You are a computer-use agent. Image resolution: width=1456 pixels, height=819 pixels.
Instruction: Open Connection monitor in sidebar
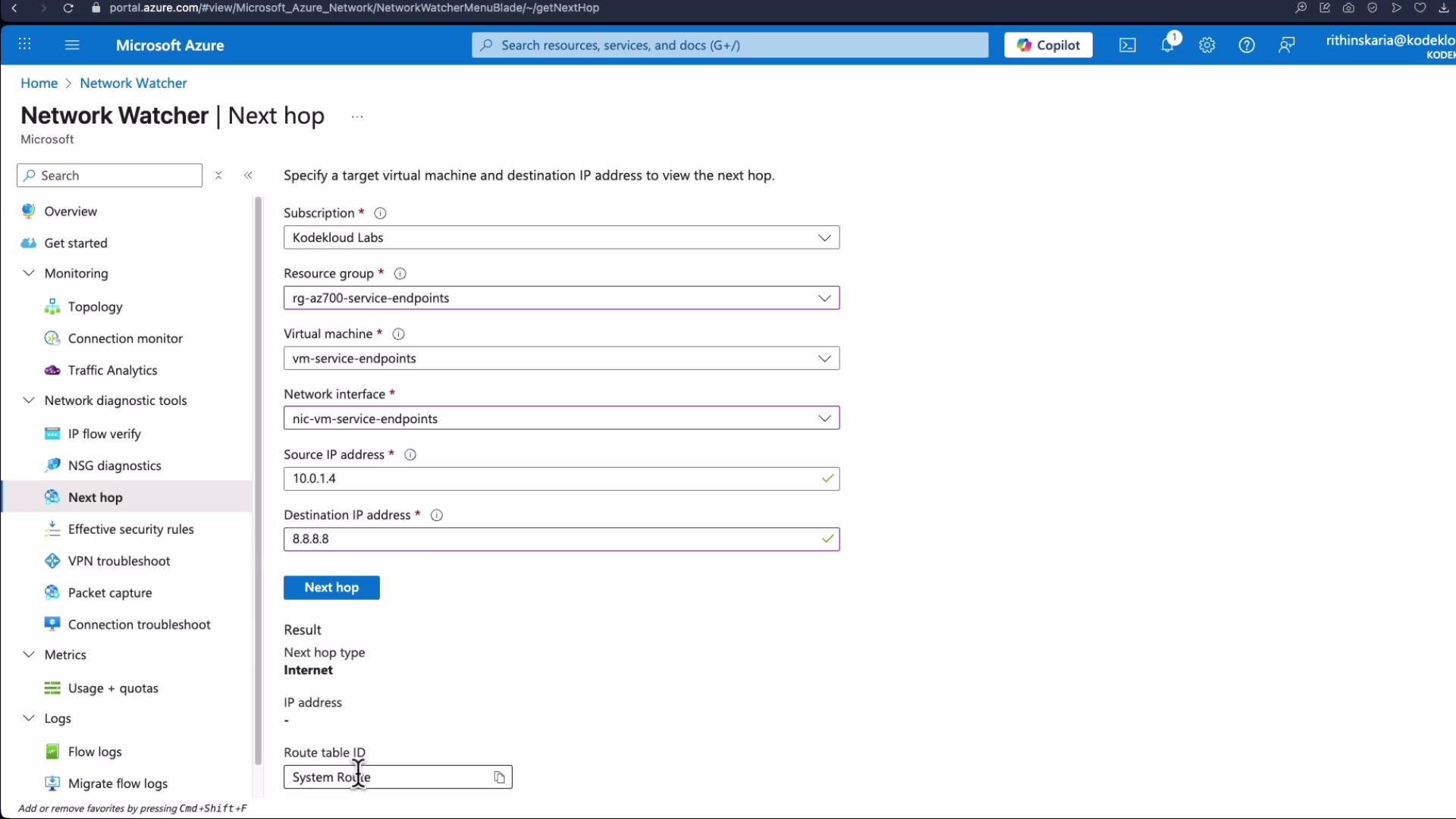coord(125,338)
